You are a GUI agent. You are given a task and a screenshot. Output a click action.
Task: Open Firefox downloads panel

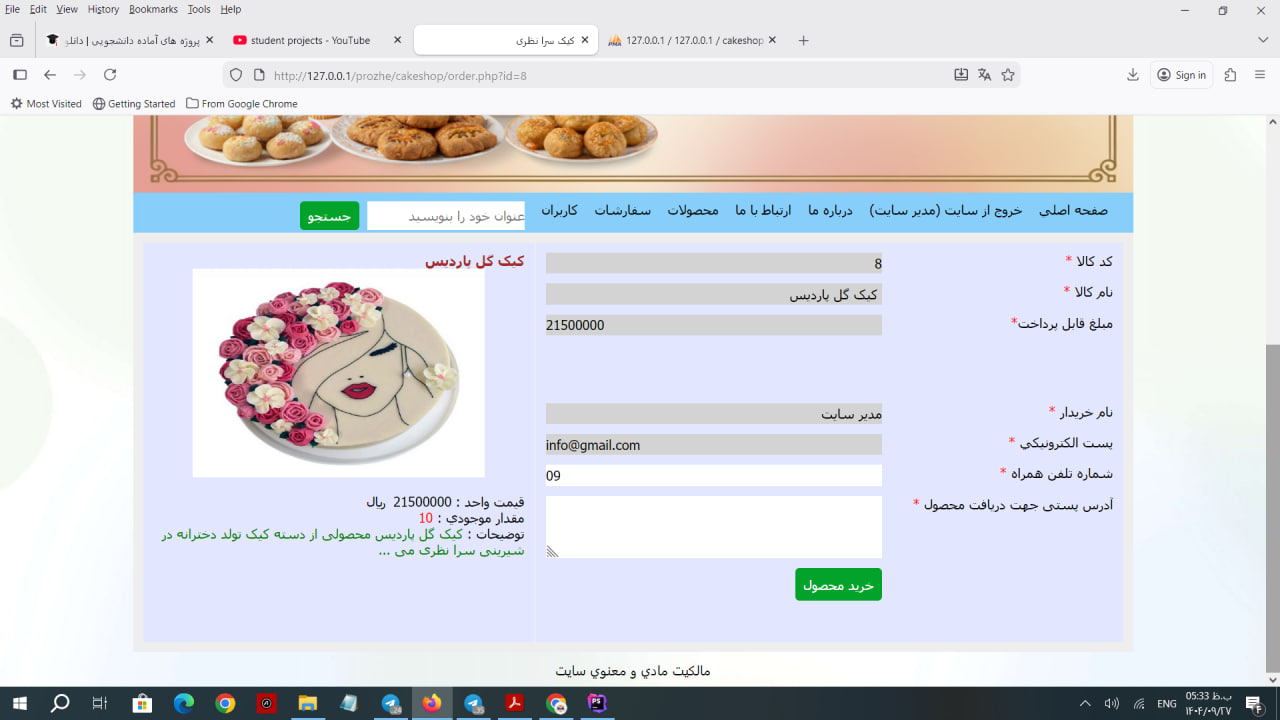coord(1133,75)
